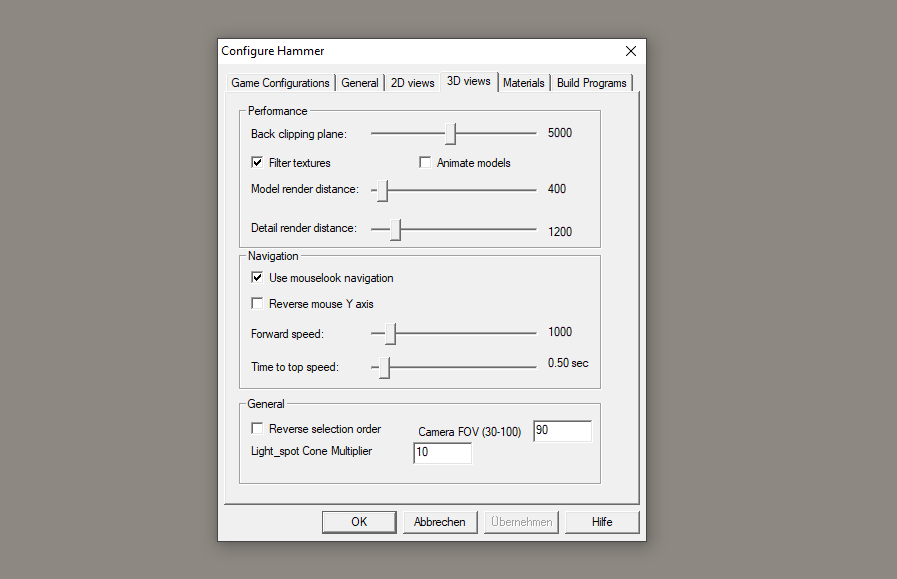The height and width of the screenshot is (579, 897).
Task: Click the Light_spot Cone Multiplier label
Action: pyautogui.click(x=311, y=451)
